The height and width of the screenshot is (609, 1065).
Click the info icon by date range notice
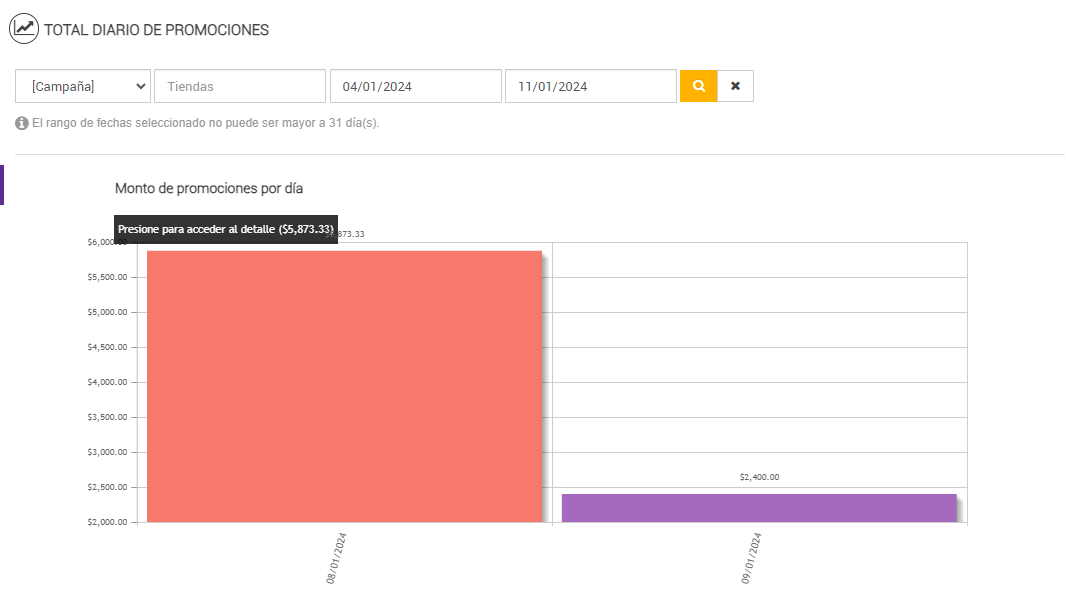point(22,123)
